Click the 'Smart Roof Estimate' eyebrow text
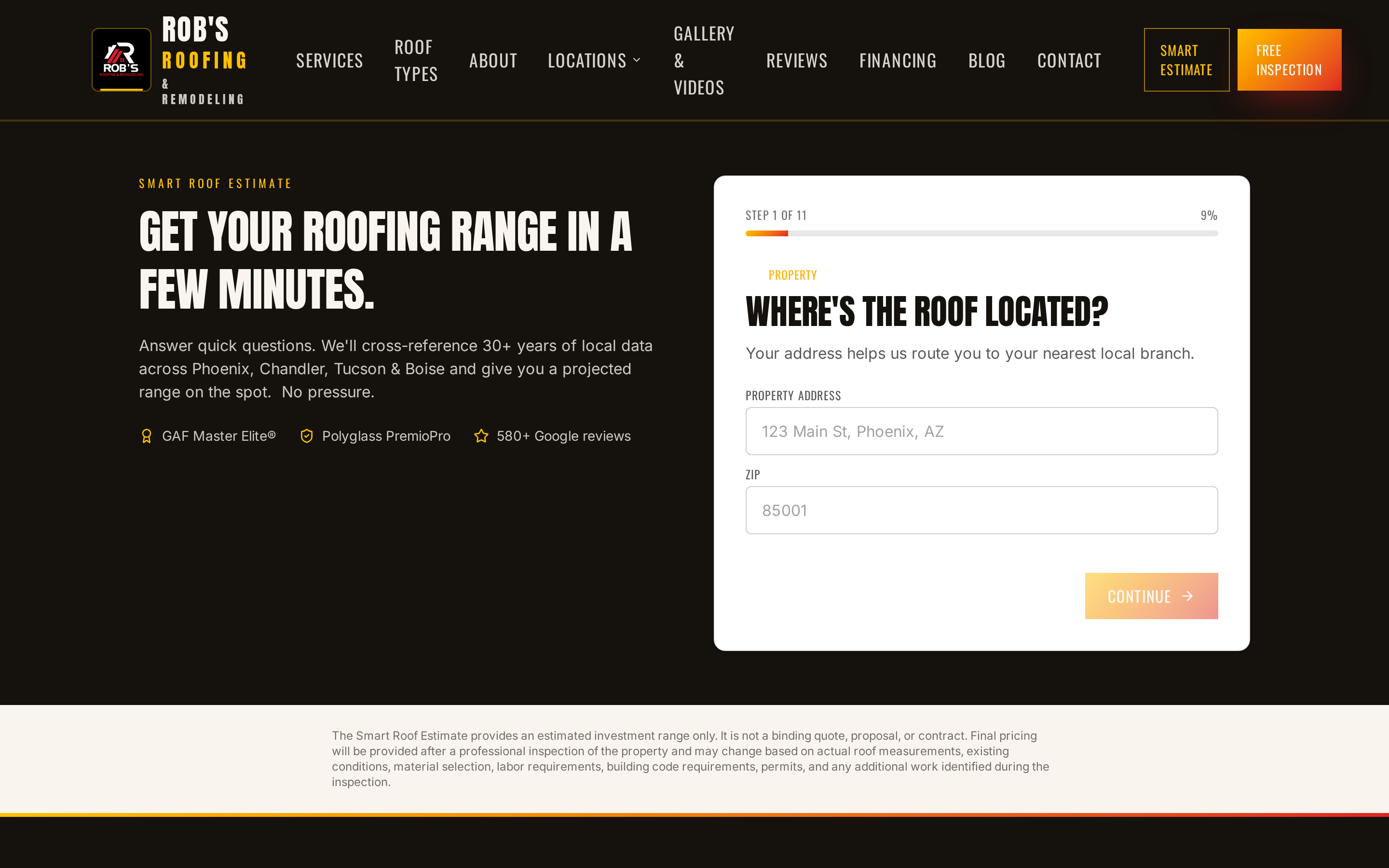Viewport: 1389px width, 868px height. 215,184
